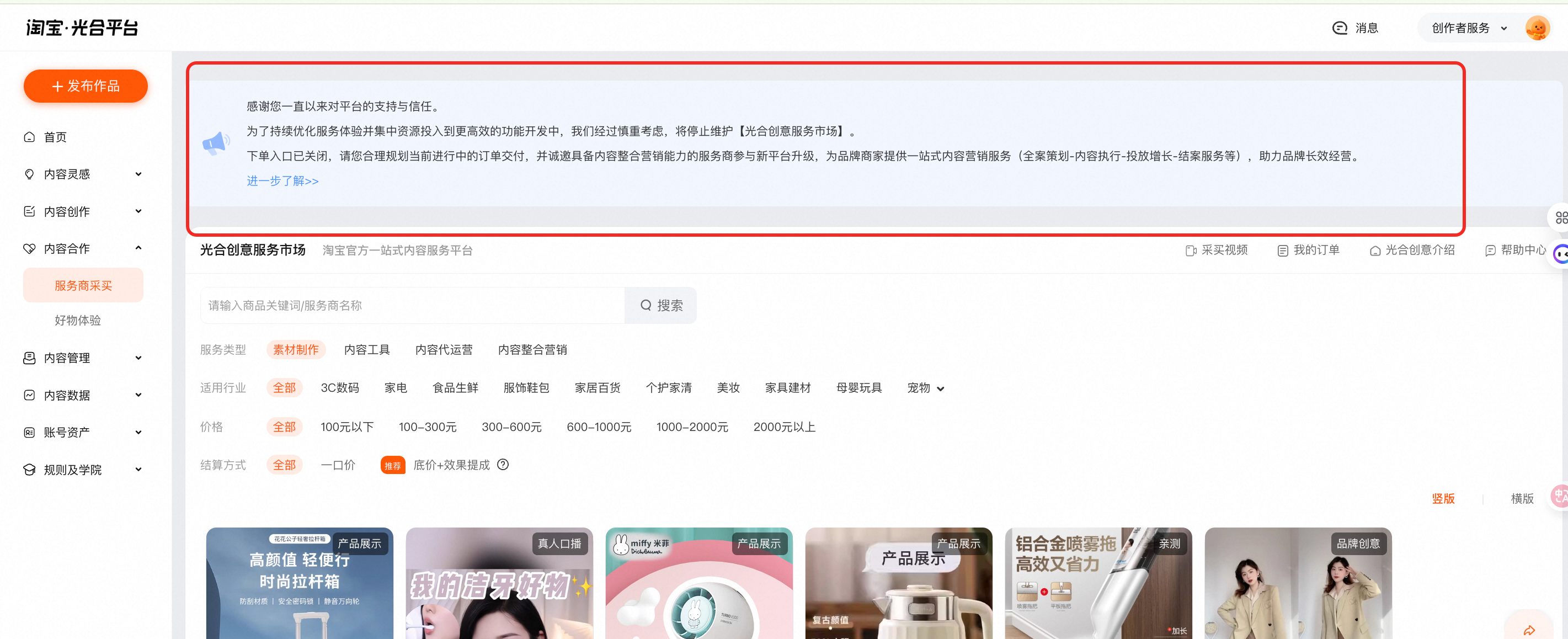This screenshot has height=639, width=1568.
Task: Expand the 规则及学院 menu chevron
Action: pos(138,469)
